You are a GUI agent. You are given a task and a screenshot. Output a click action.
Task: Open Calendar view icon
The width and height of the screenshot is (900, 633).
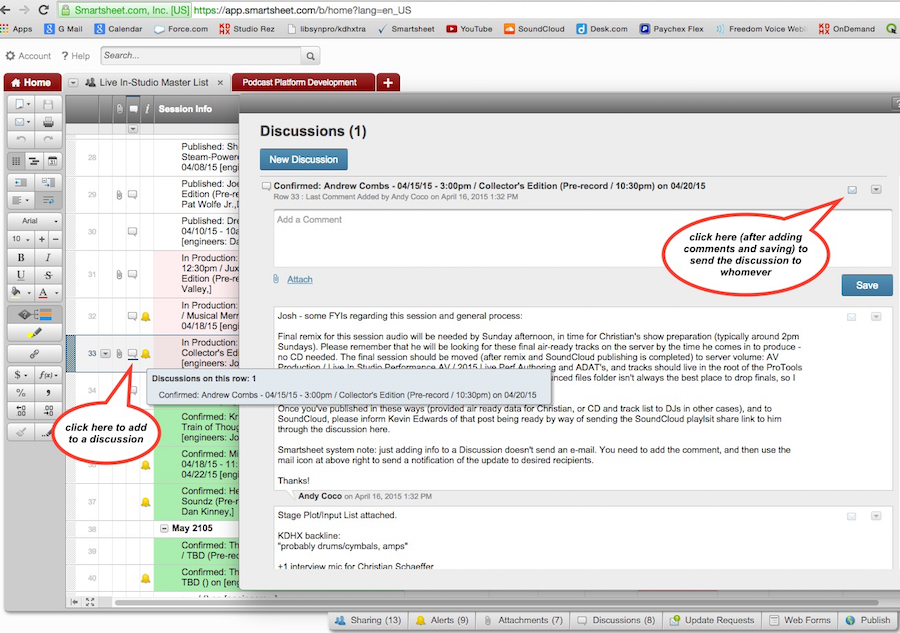pos(52,161)
